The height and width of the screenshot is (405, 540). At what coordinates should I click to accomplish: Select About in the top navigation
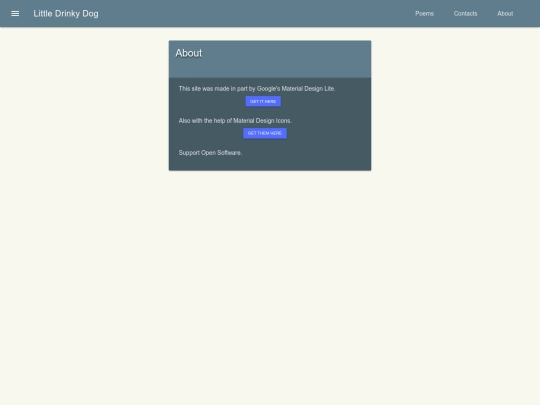[x=505, y=14]
